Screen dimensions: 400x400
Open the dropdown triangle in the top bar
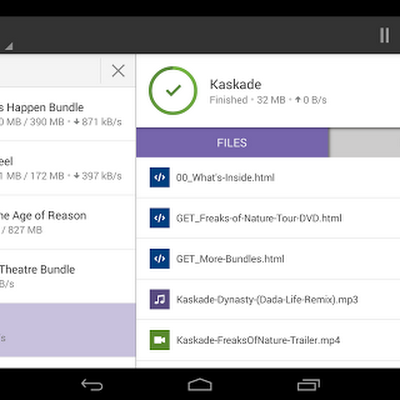tap(9, 46)
